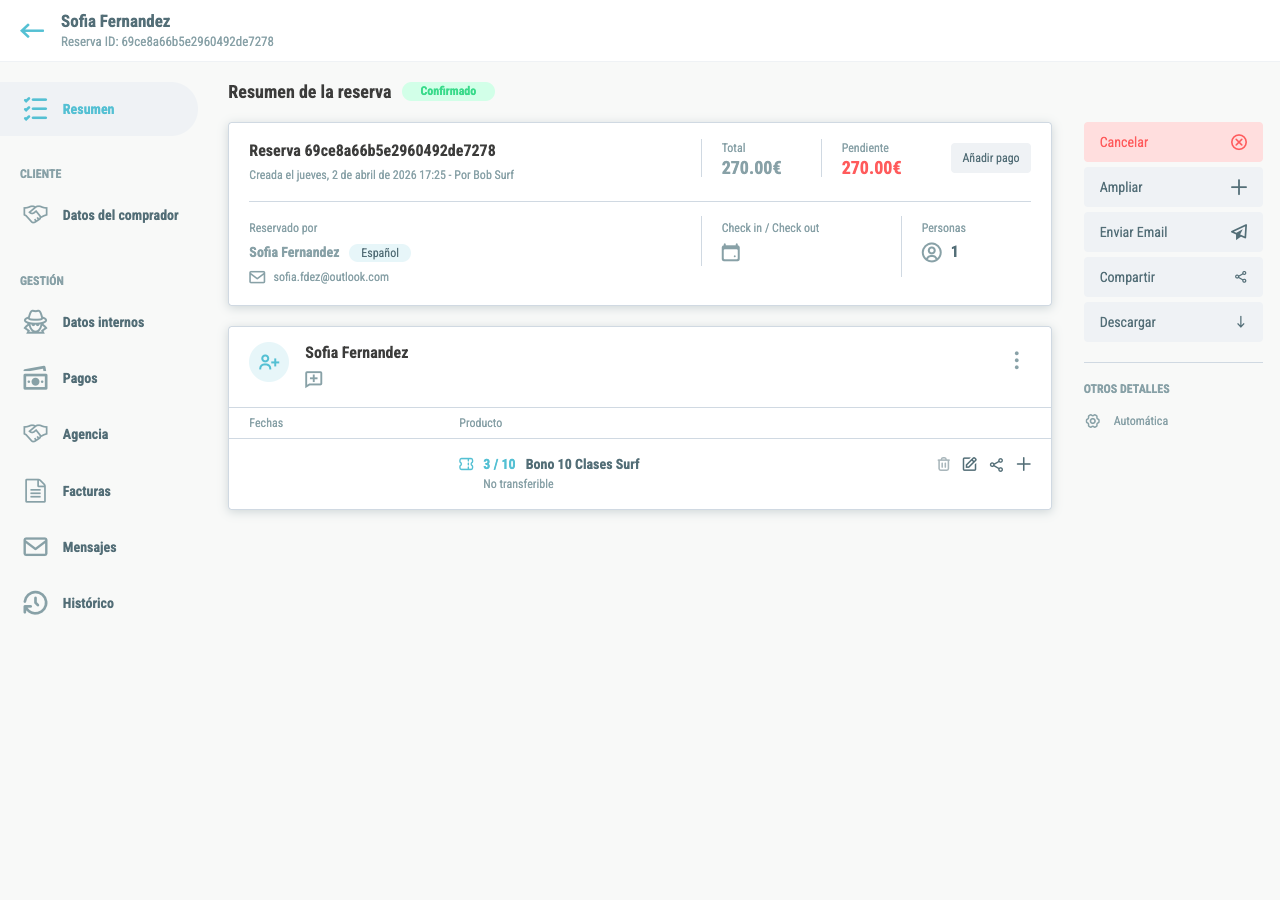Image resolution: width=1280 pixels, height=900 pixels.
Task: Click Enviar Email button
Action: point(1173,232)
